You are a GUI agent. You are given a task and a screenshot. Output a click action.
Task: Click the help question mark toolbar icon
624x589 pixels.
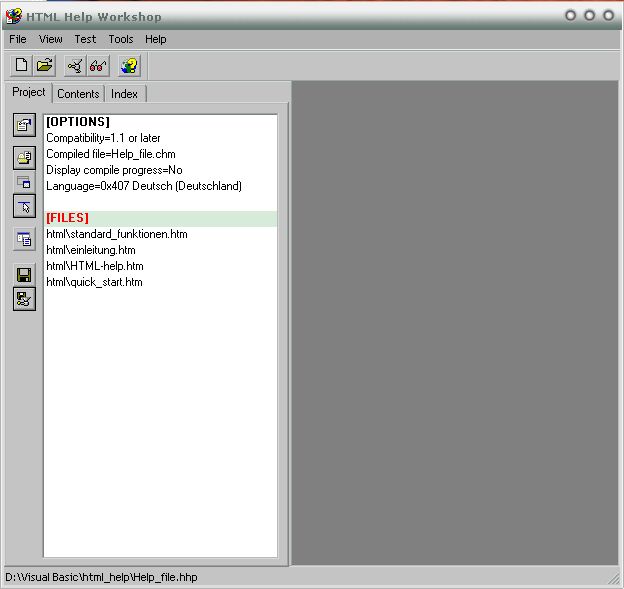click(129, 66)
